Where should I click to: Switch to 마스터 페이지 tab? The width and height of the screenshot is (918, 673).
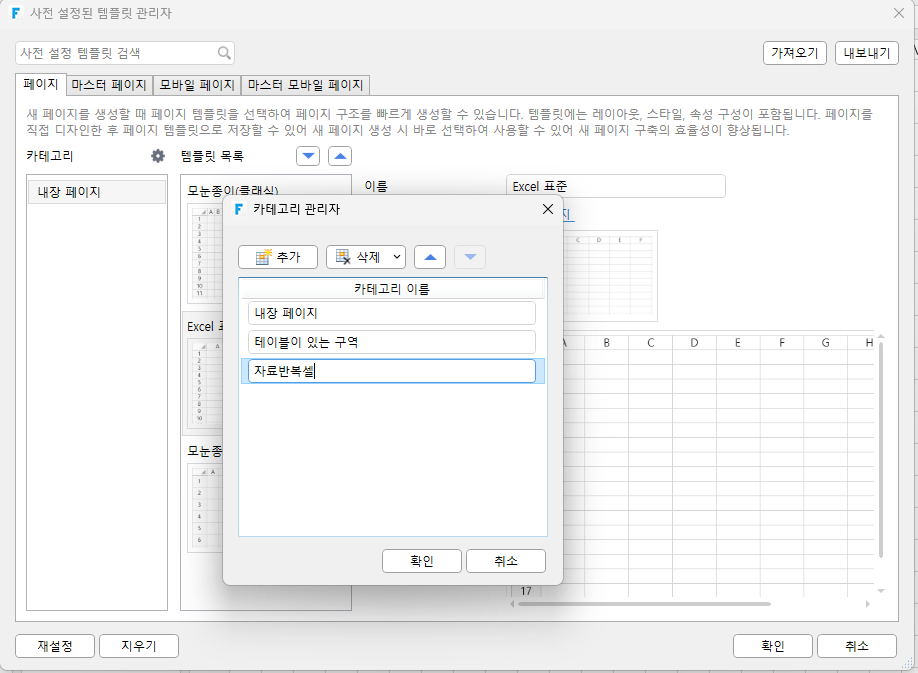coord(109,85)
